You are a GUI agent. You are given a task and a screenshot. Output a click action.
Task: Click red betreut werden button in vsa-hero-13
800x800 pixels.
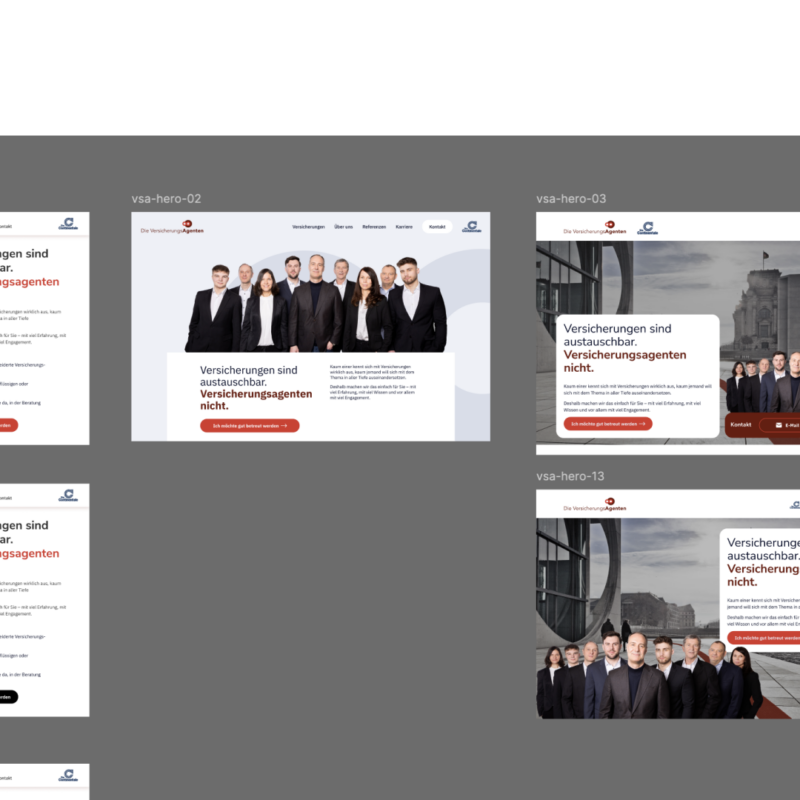pos(763,638)
